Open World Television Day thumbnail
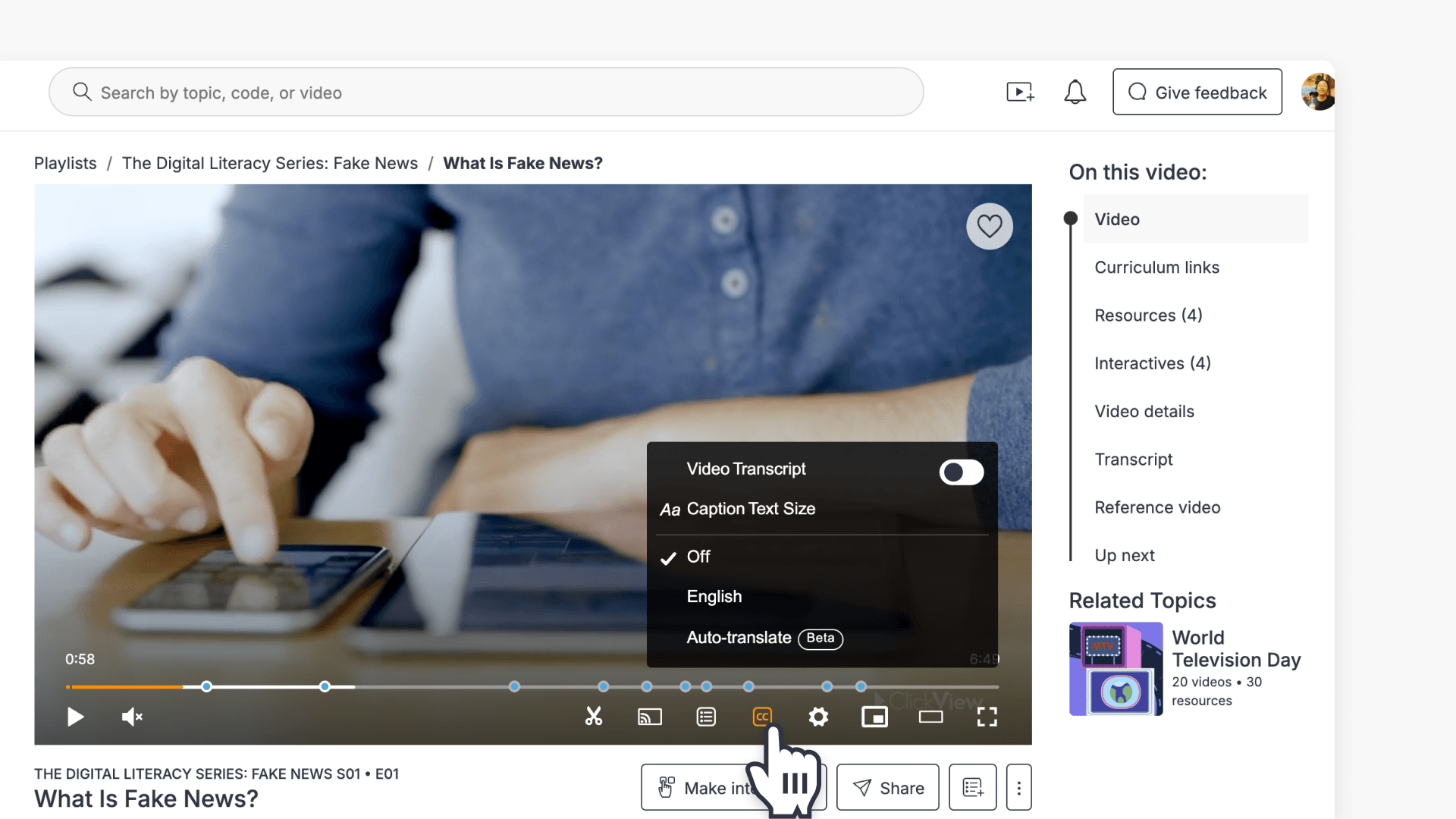Screen dimensions: 1456x819 pyautogui.click(x=1116, y=669)
